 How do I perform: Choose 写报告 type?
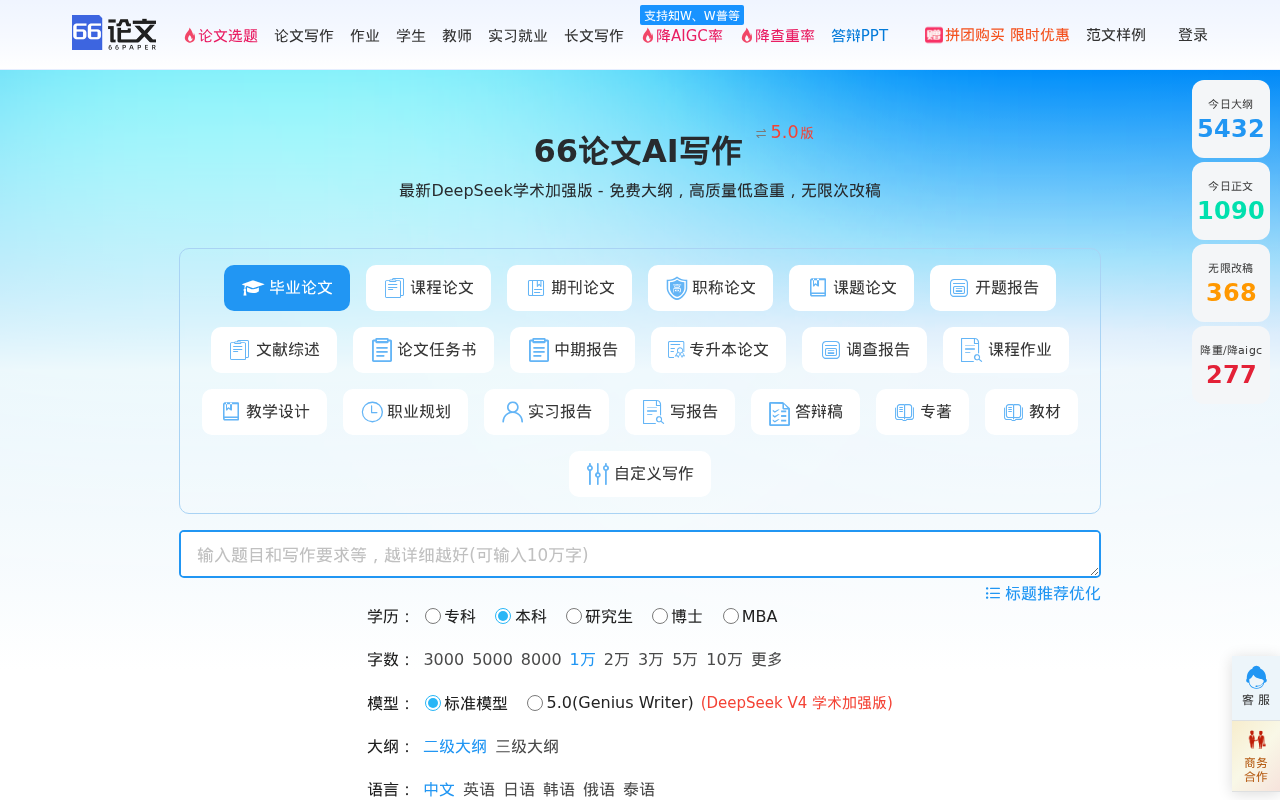[x=680, y=412]
